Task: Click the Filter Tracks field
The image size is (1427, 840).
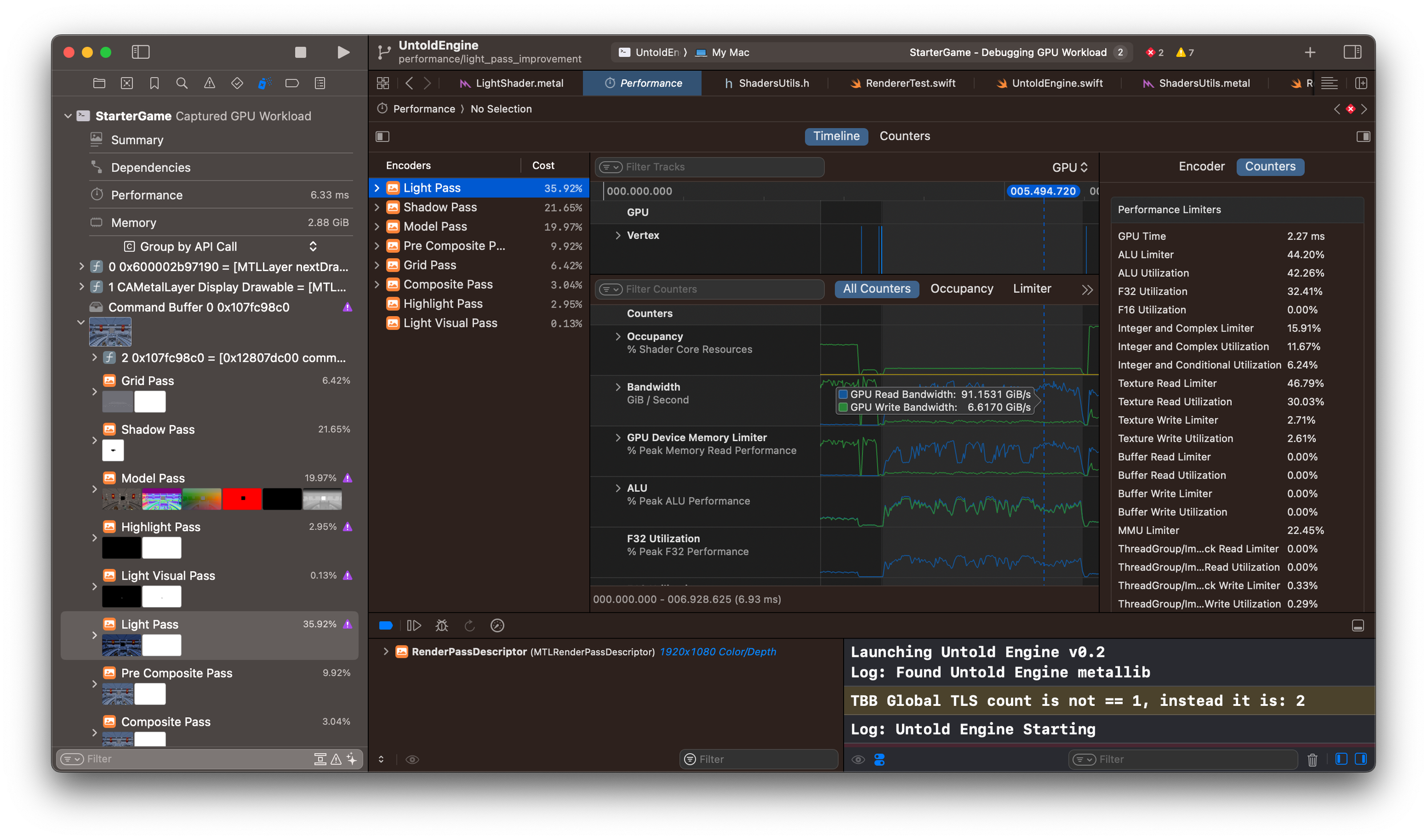Action: [x=709, y=167]
